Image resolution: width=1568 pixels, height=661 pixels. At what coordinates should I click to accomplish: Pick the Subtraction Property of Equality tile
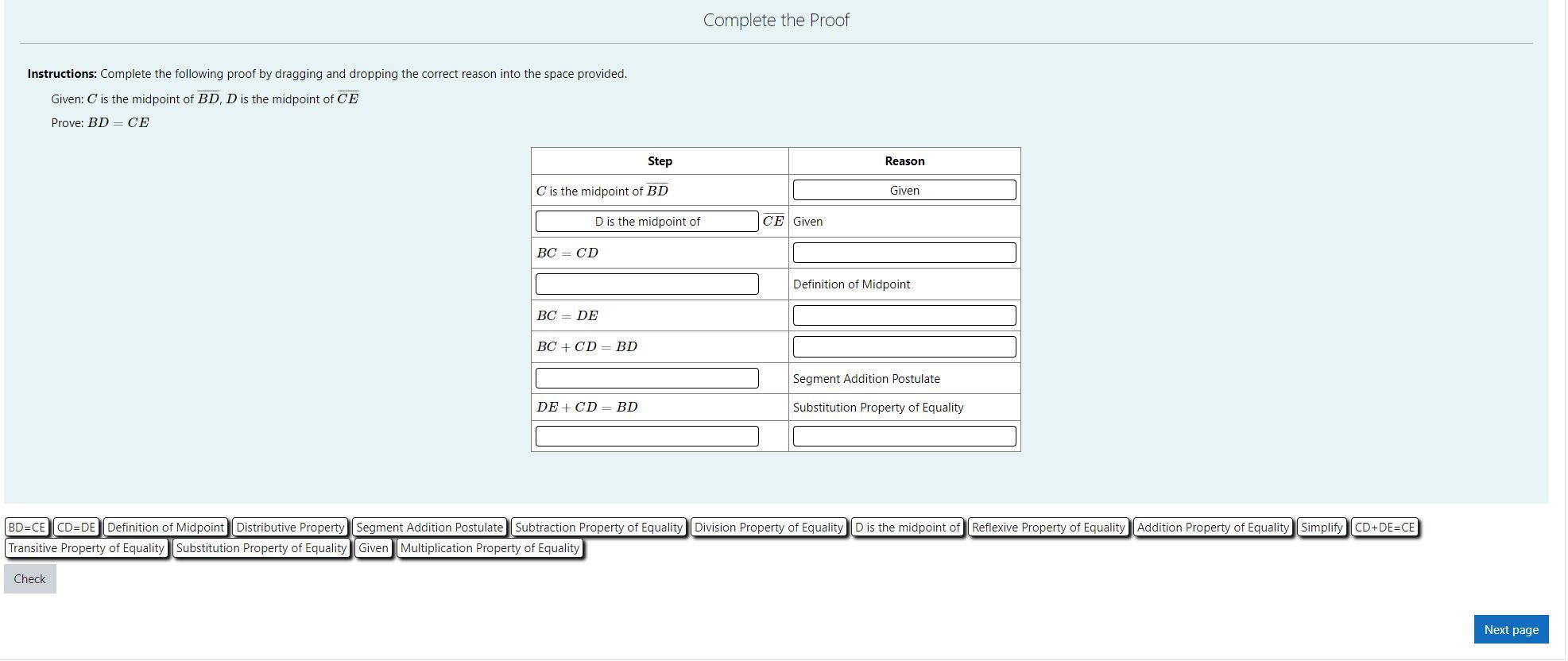click(x=599, y=528)
